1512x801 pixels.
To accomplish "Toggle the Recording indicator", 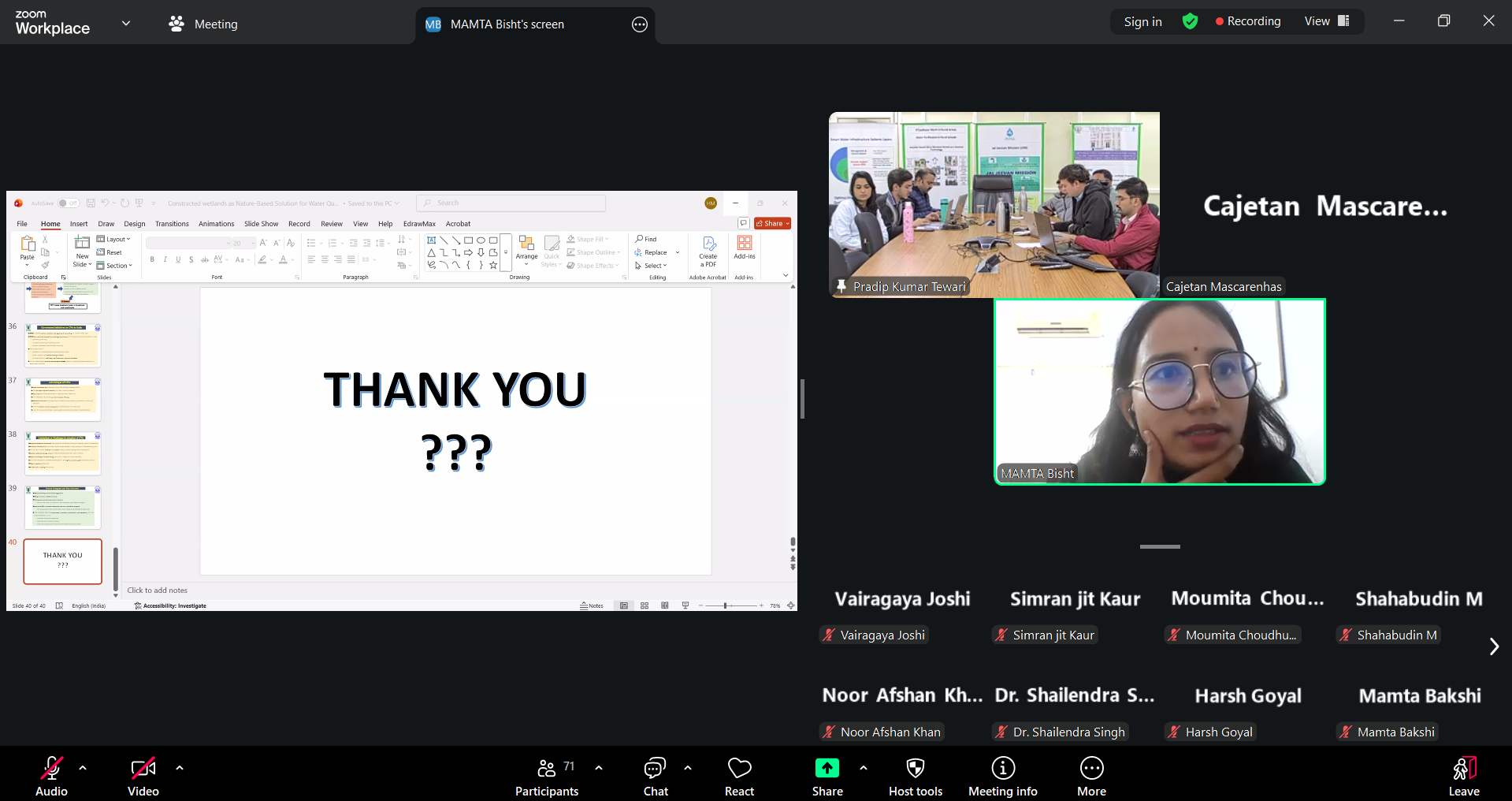I will pyautogui.click(x=1247, y=21).
